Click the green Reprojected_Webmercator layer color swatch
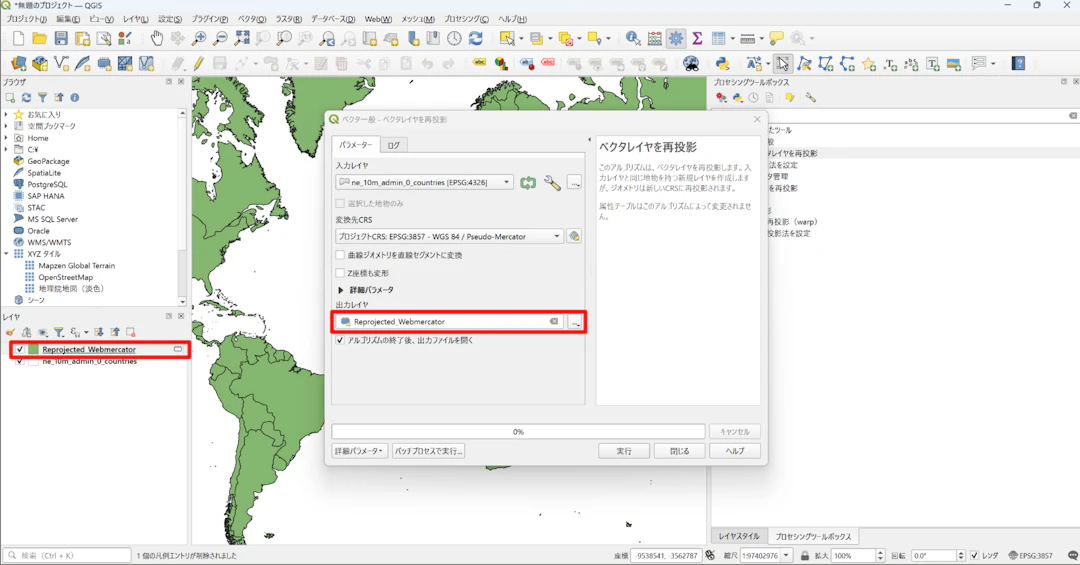The width and height of the screenshot is (1080, 565). coord(33,350)
